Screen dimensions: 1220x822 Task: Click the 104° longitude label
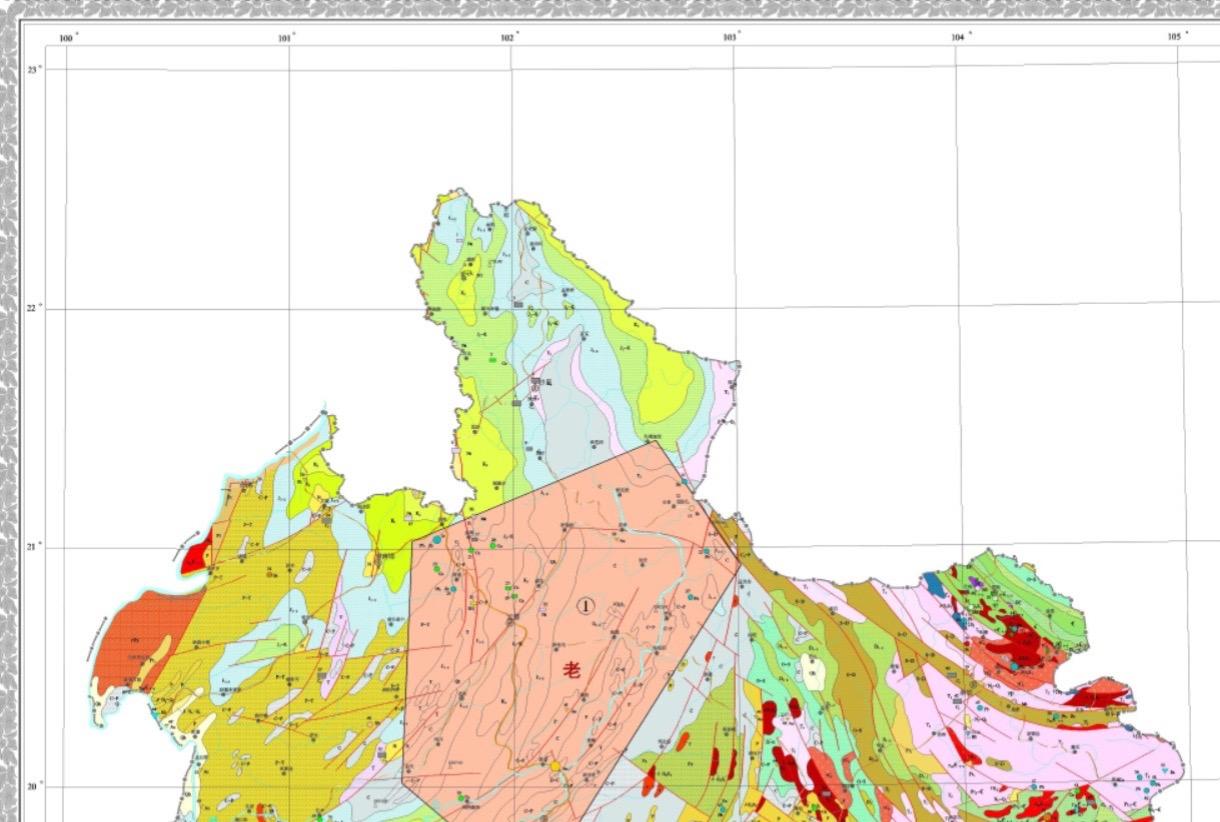pyautogui.click(x=960, y=36)
